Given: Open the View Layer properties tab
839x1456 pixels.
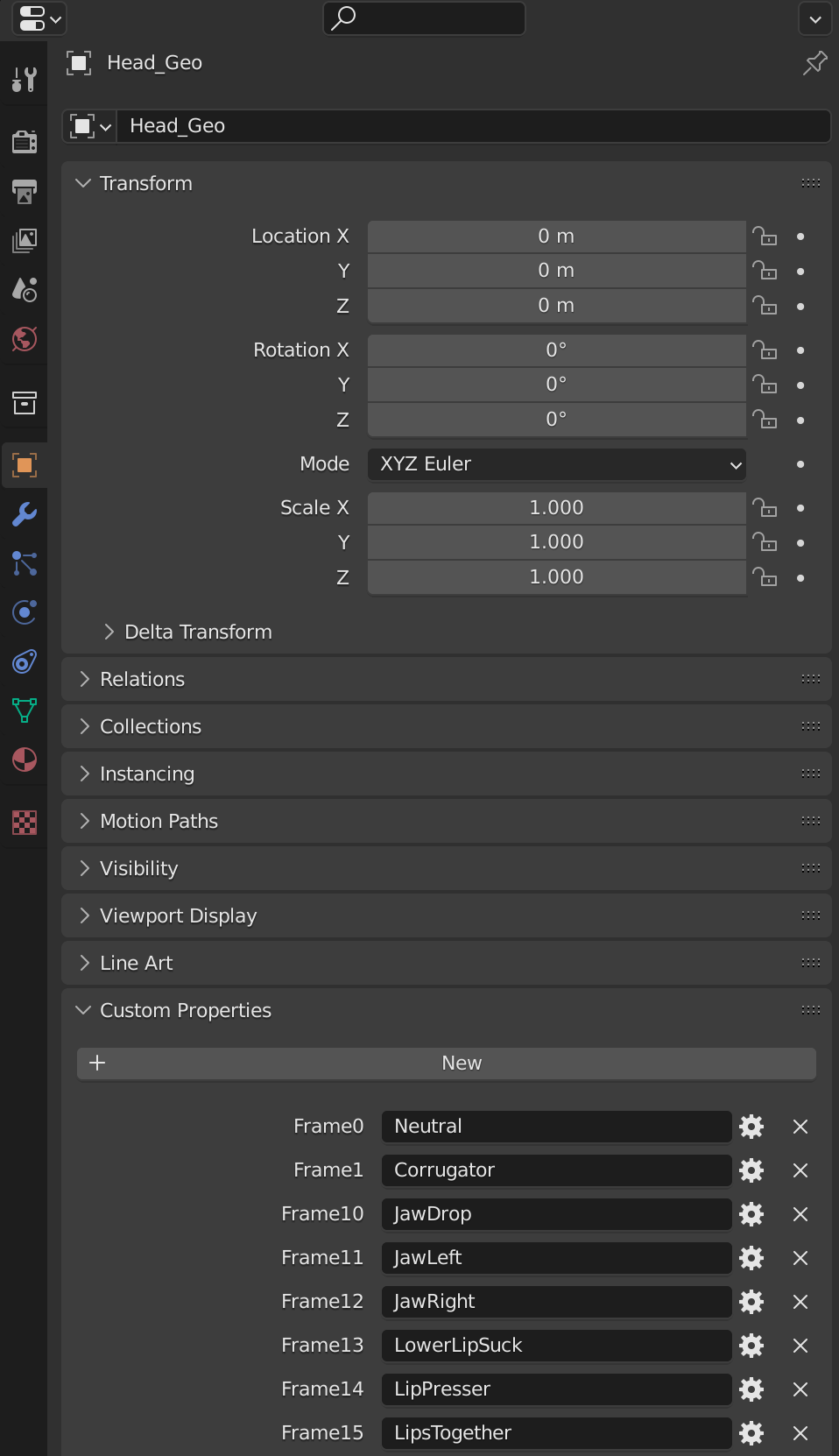Looking at the screenshot, I should 25,241.
